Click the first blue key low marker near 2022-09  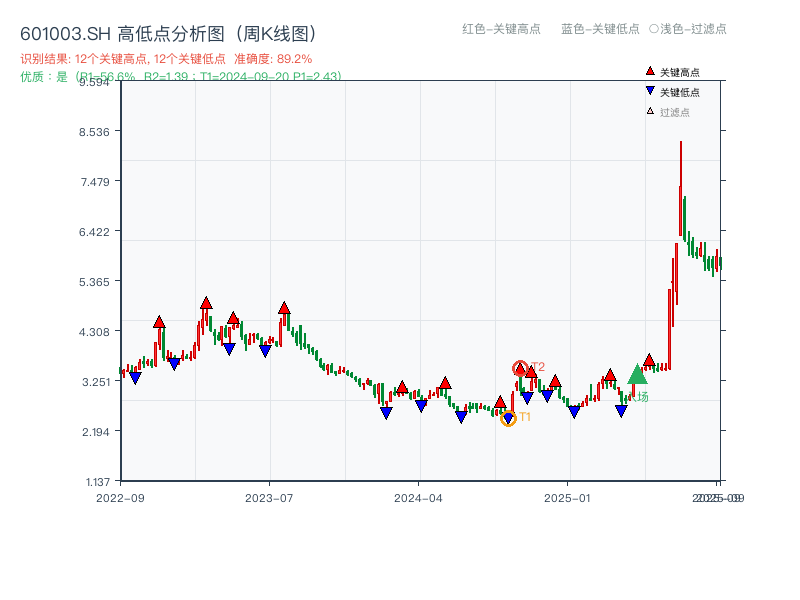point(135,378)
